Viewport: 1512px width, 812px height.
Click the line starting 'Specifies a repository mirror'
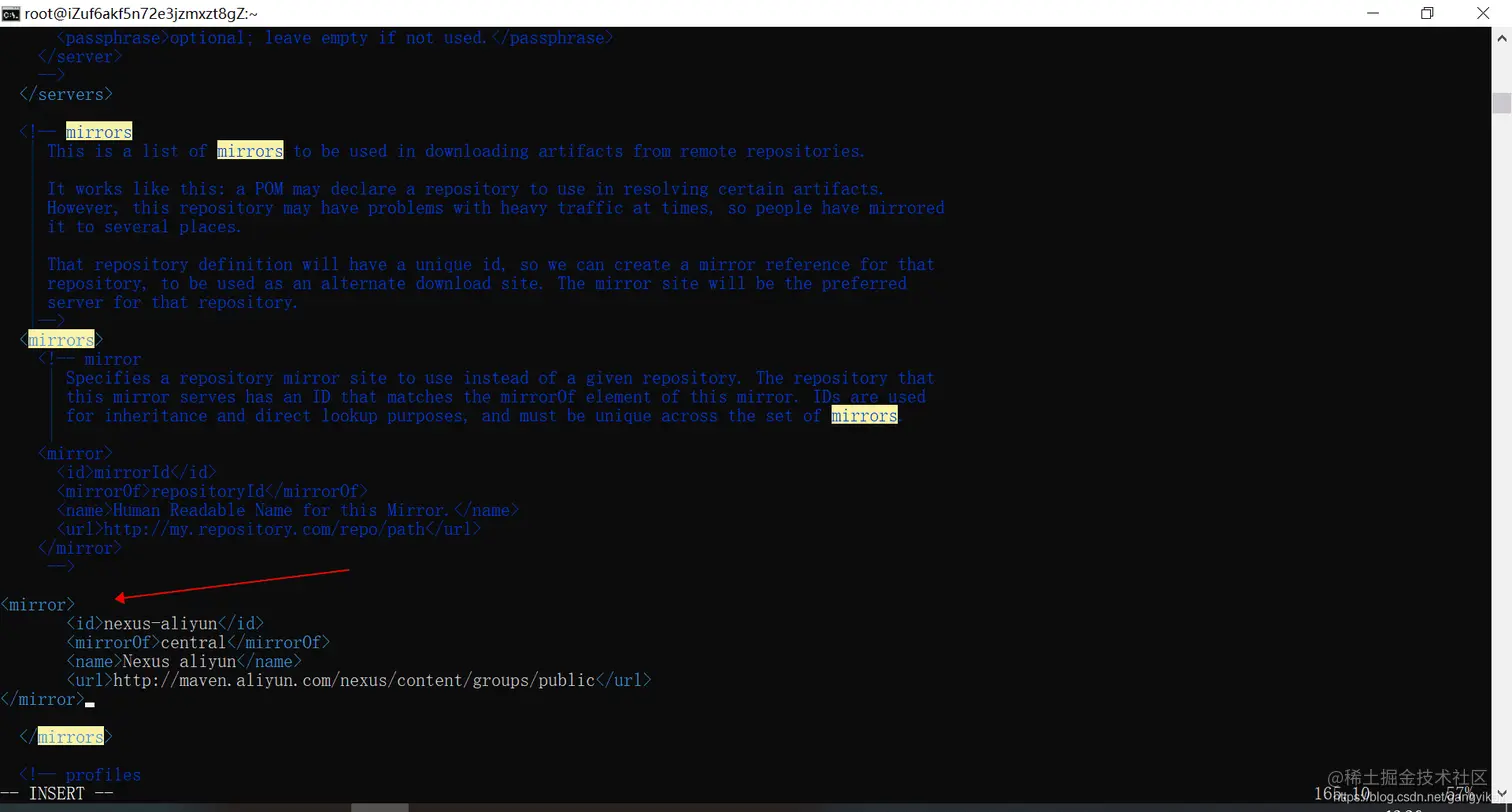coord(500,378)
